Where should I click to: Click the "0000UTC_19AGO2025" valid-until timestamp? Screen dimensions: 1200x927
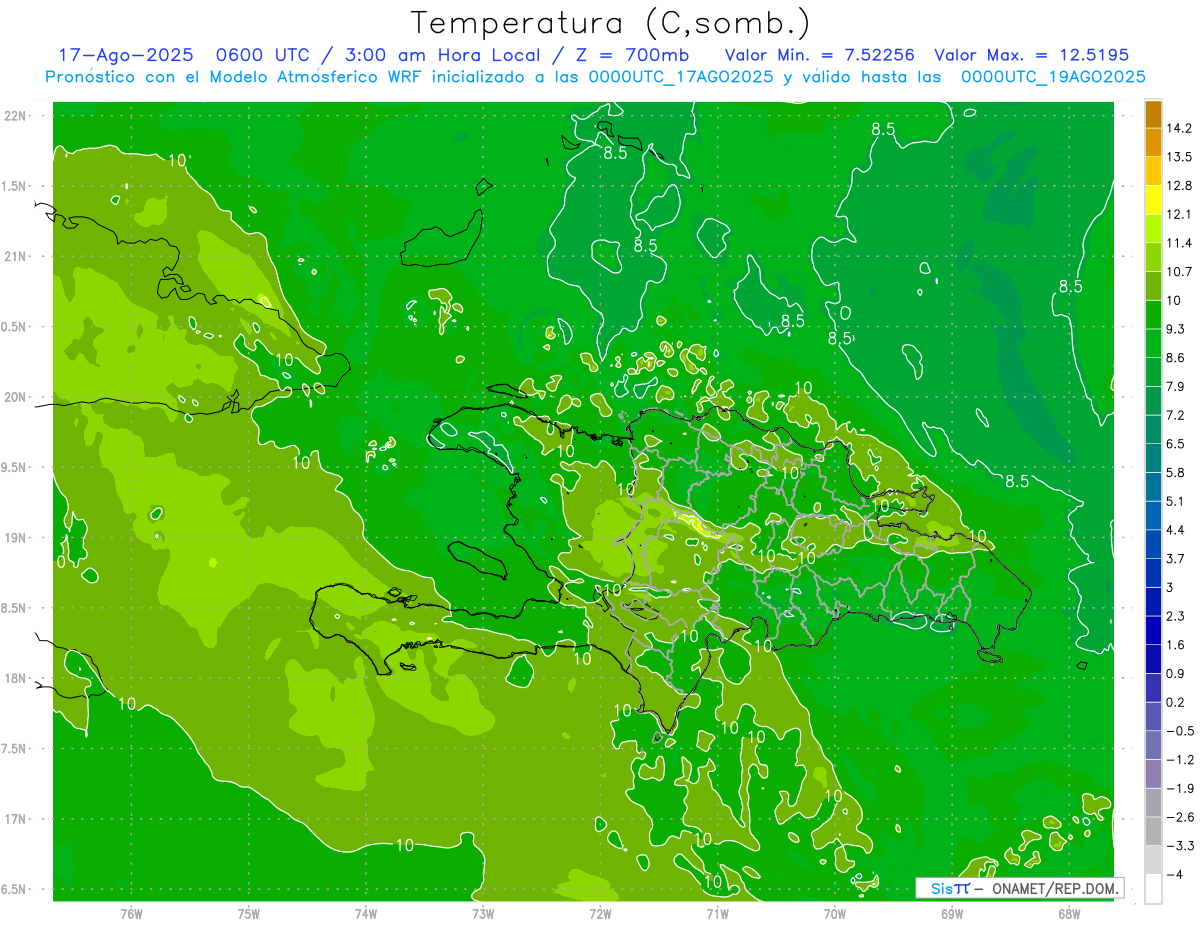(x=1052, y=77)
